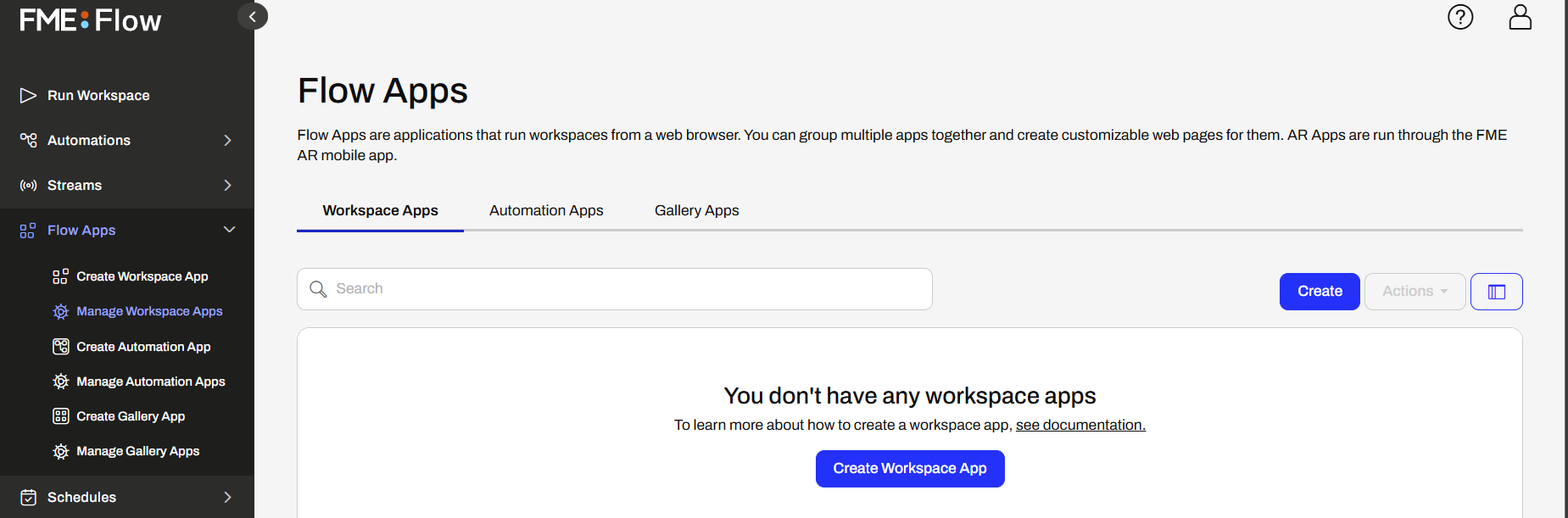Click the Create Workspace App icon

60,276
